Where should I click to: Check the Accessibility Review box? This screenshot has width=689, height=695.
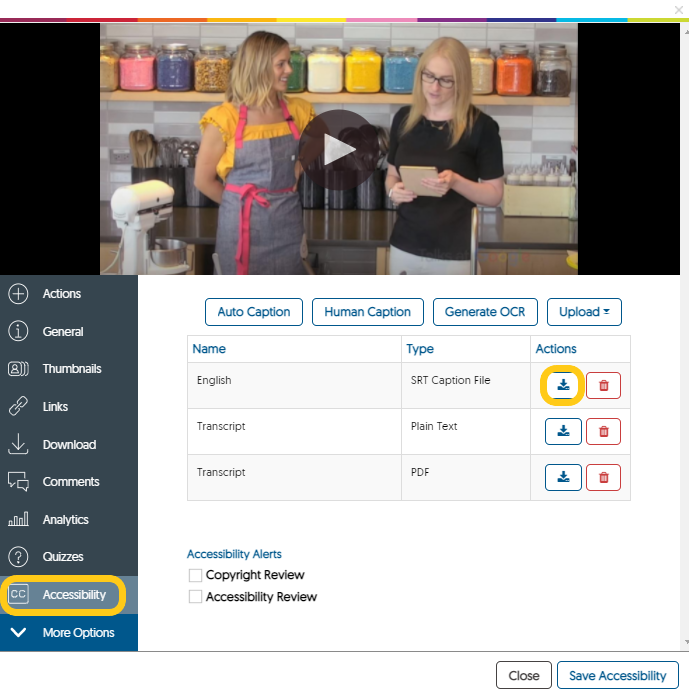196,597
